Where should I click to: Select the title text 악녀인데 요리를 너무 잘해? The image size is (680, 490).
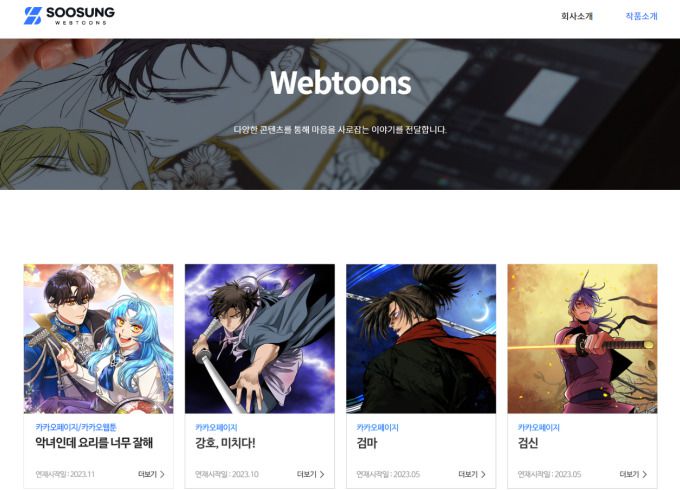point(94,443)
